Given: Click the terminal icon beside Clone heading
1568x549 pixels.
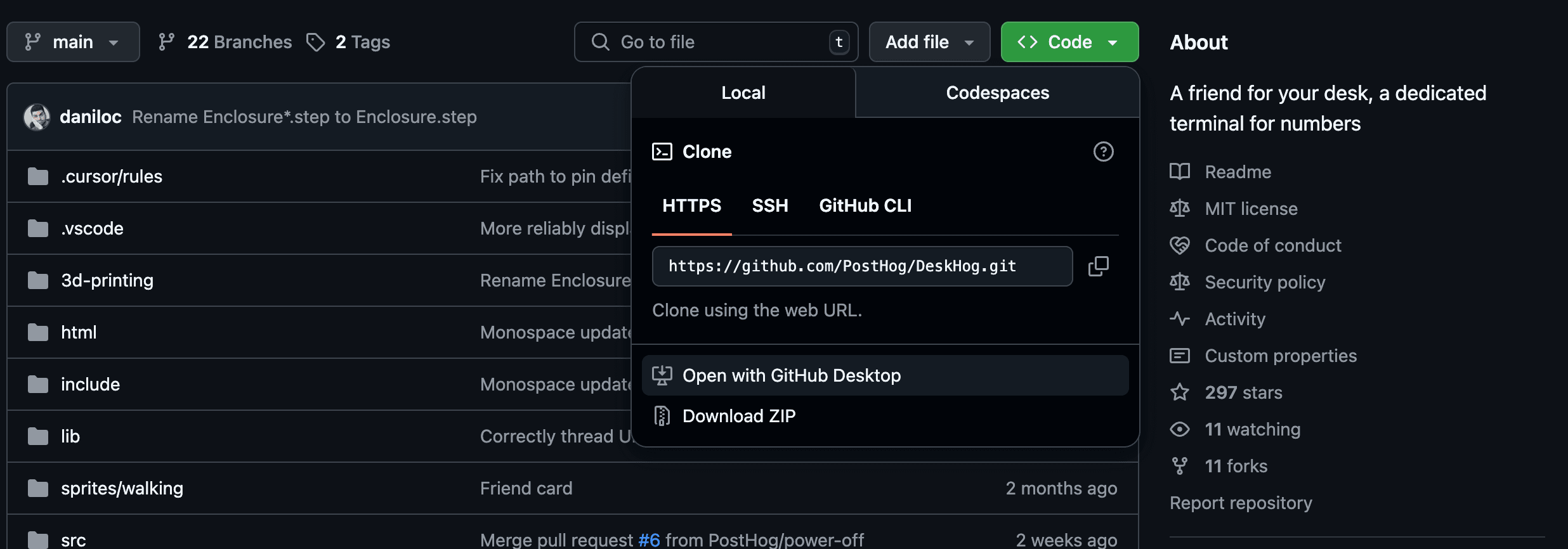Looking at the screenshot, I should [662, 152].
